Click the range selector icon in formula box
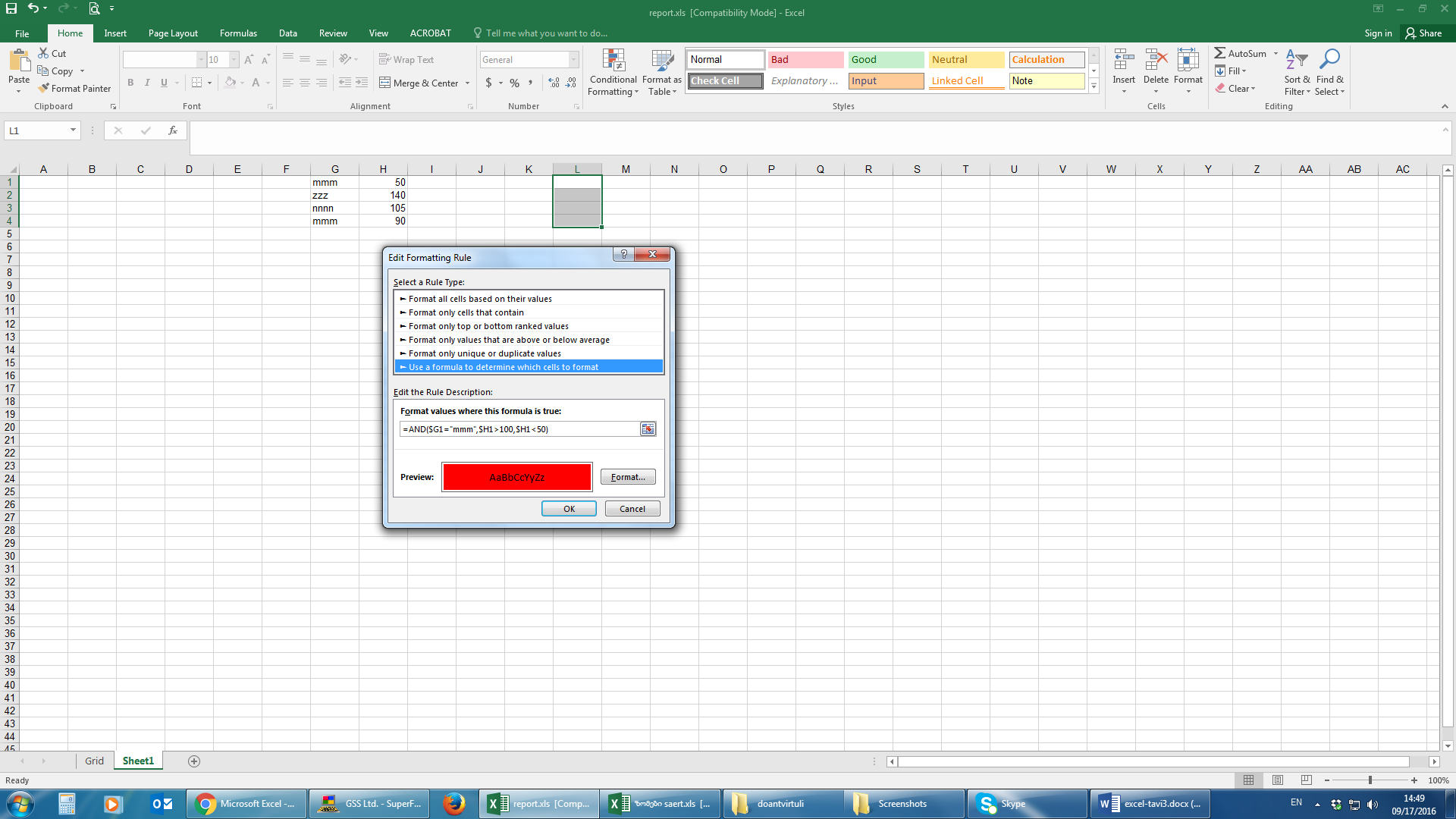 pyautogui.click(x=648, y=429)
